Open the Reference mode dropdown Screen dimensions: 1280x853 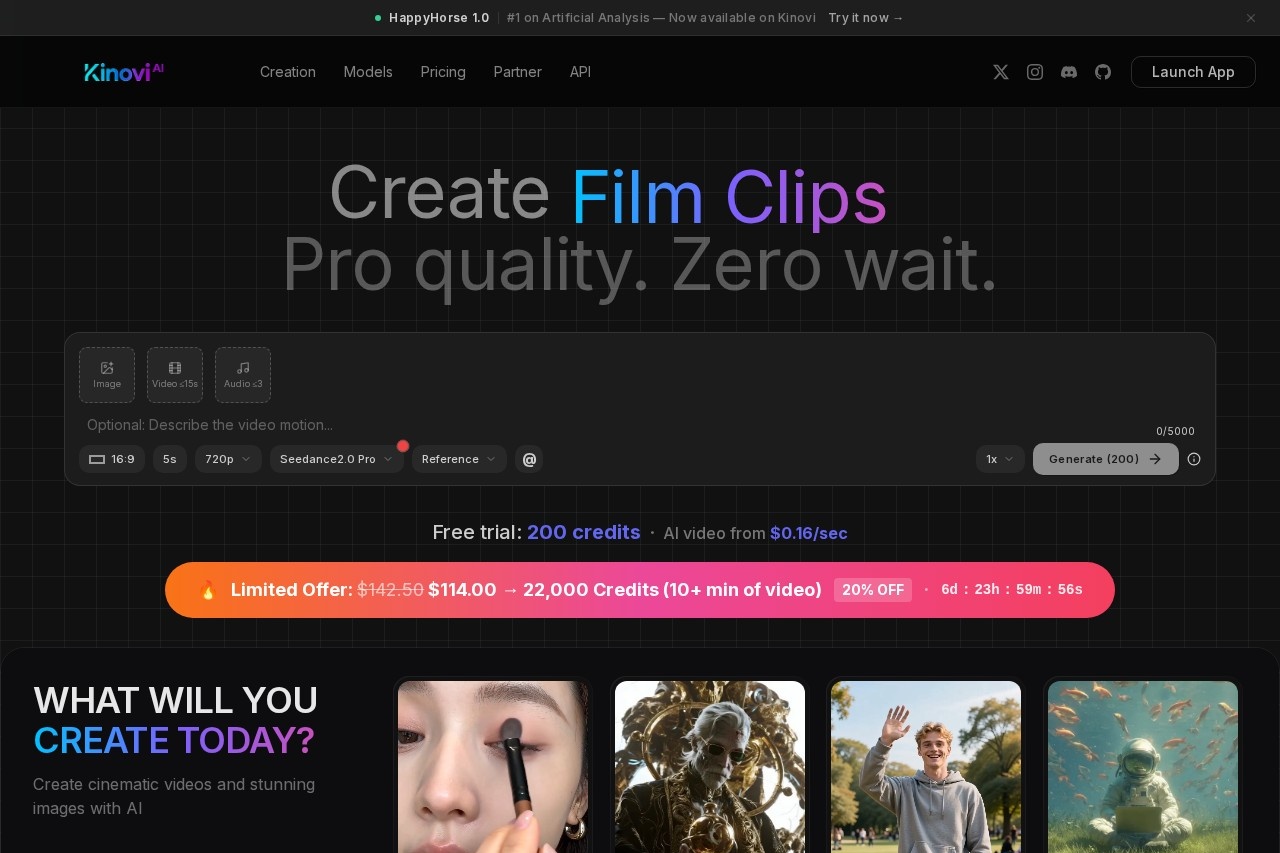[459, 459]
